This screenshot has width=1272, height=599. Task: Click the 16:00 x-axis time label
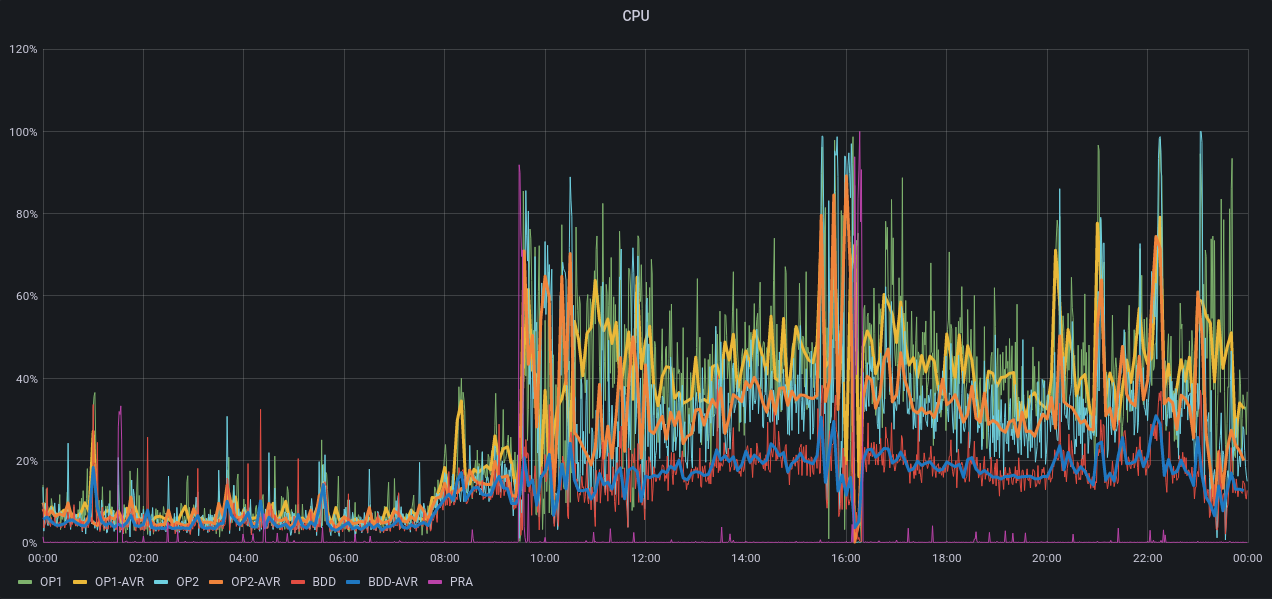[846, 558]
